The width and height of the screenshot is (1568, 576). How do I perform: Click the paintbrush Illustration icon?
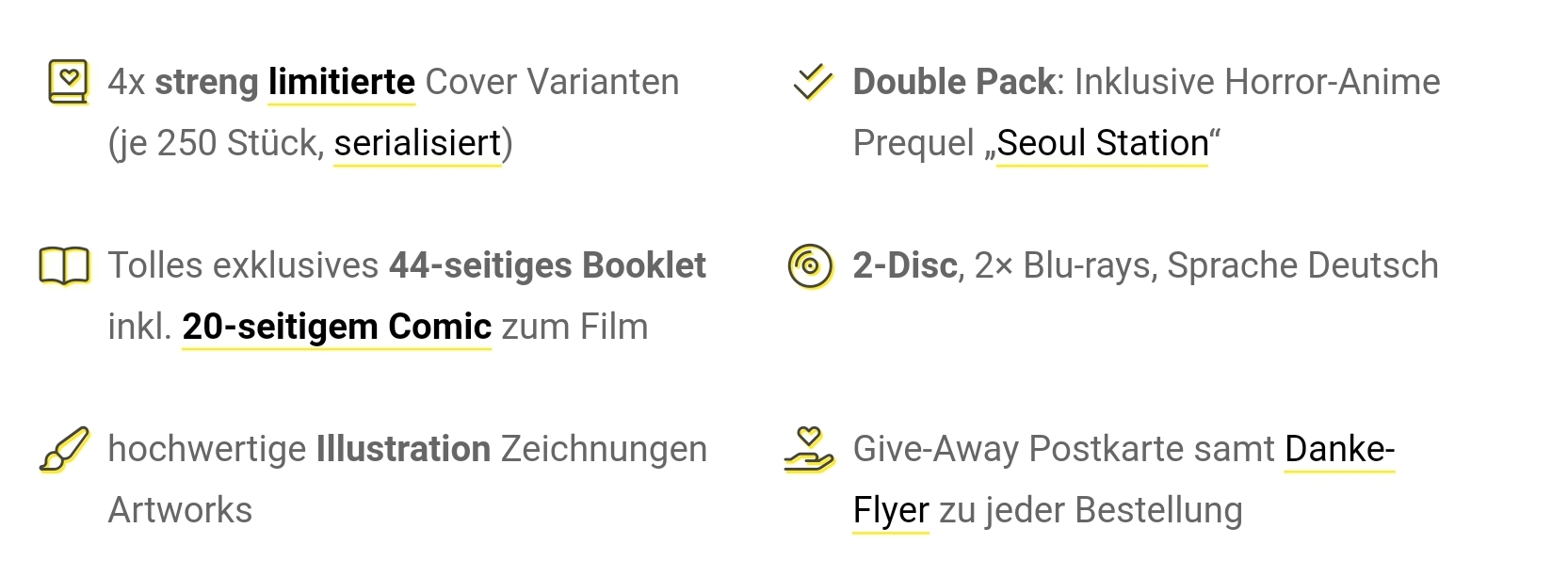click(64, 449)
